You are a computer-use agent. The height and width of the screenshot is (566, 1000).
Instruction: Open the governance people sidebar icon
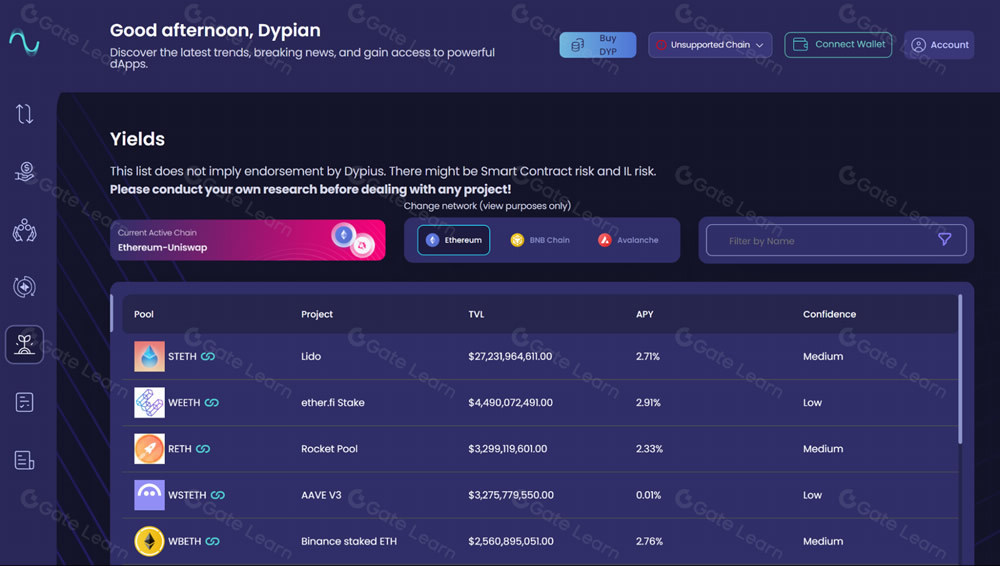pyautogui.click(x=24, y=230)
